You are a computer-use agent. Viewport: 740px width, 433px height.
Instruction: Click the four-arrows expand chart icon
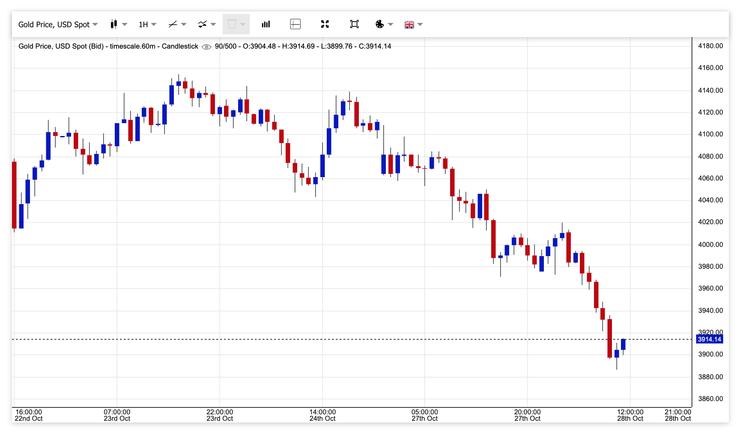pos(325,23)
